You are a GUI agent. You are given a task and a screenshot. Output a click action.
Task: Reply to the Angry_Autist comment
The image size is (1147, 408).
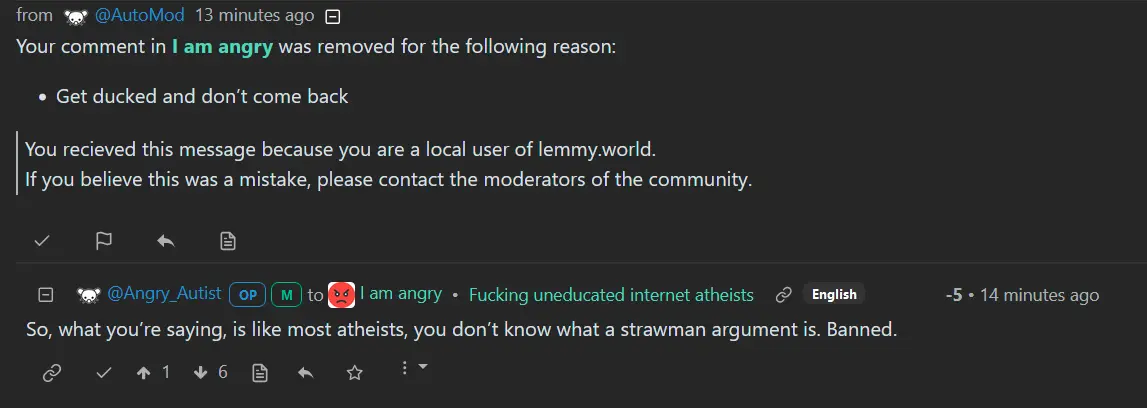[x=307, y=372]
